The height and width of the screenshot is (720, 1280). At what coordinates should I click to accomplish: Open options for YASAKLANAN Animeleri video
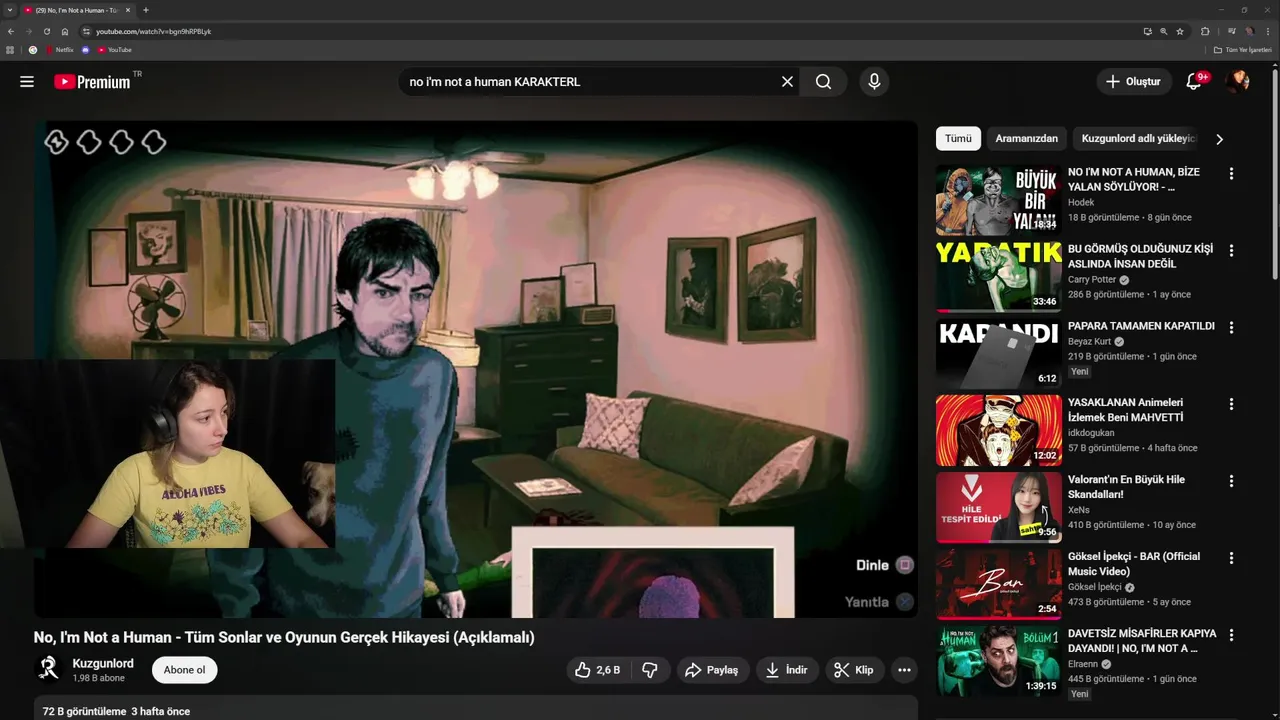click(x=1231, y=404)
